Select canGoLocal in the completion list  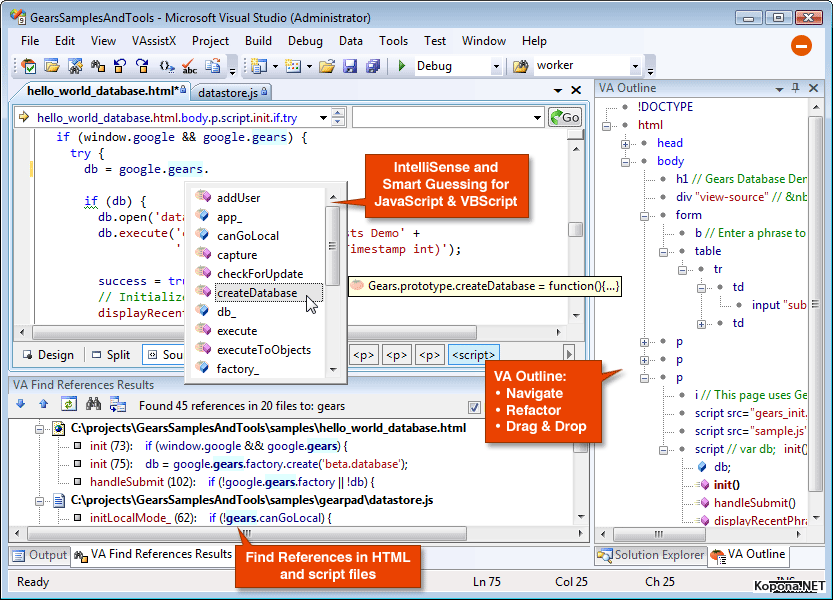248,236
